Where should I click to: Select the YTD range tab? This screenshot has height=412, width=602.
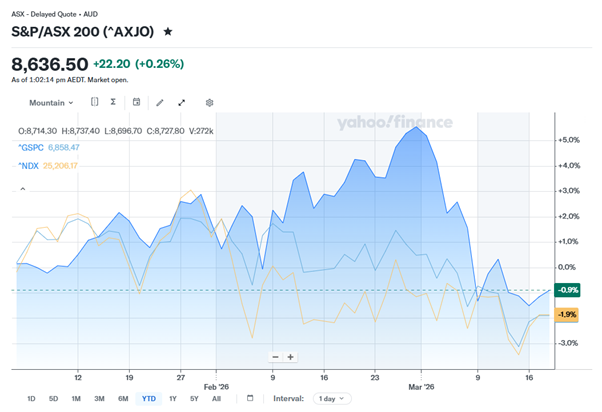[x=149, y=399]
